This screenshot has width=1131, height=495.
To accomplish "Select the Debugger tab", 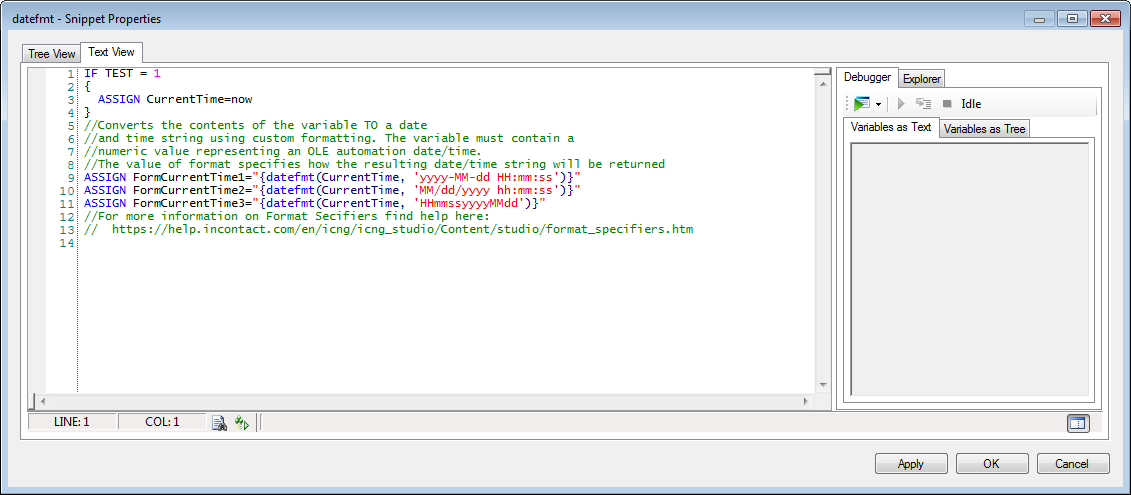I will 867,77.
